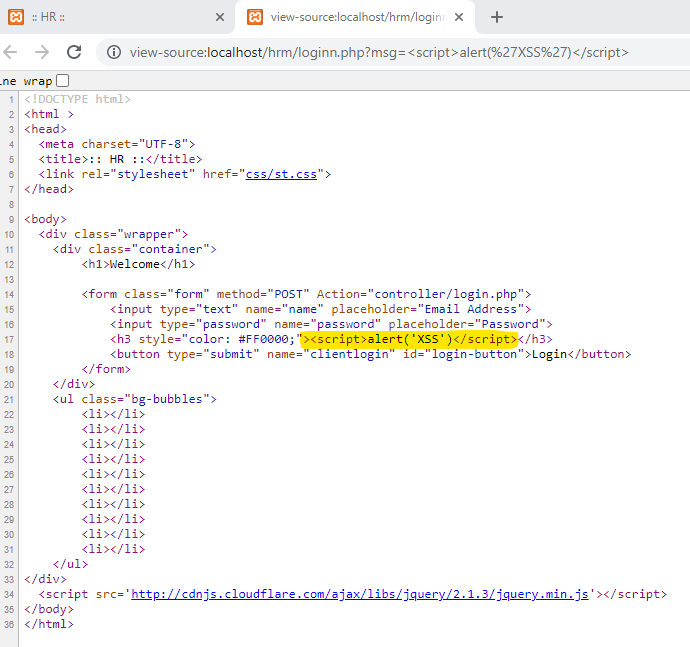The image size is (690, 647).
Task: Click line number 17 in gutter
Action: tap(9, 340)
